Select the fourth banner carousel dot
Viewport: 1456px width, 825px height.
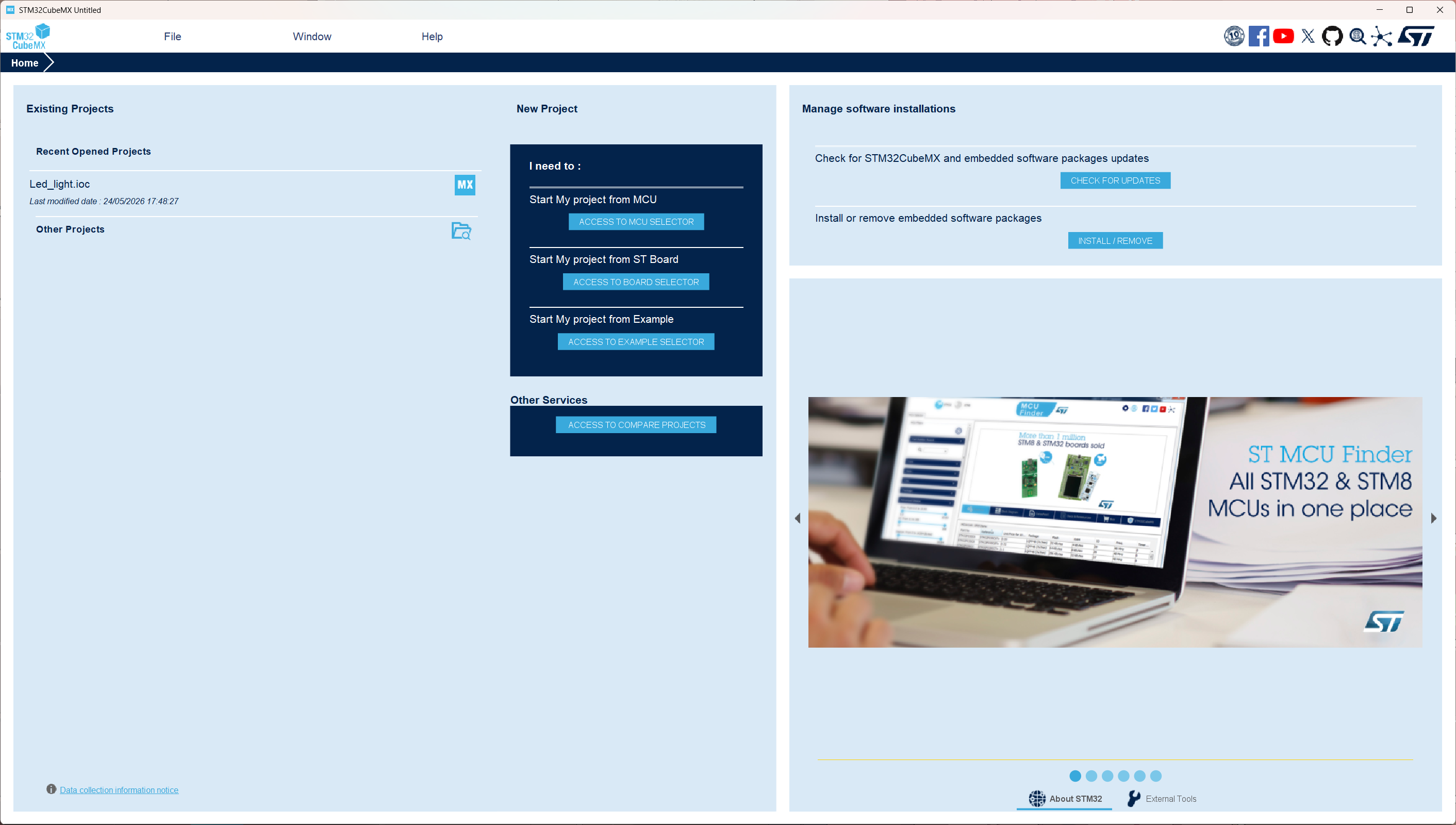point(1124,775)
